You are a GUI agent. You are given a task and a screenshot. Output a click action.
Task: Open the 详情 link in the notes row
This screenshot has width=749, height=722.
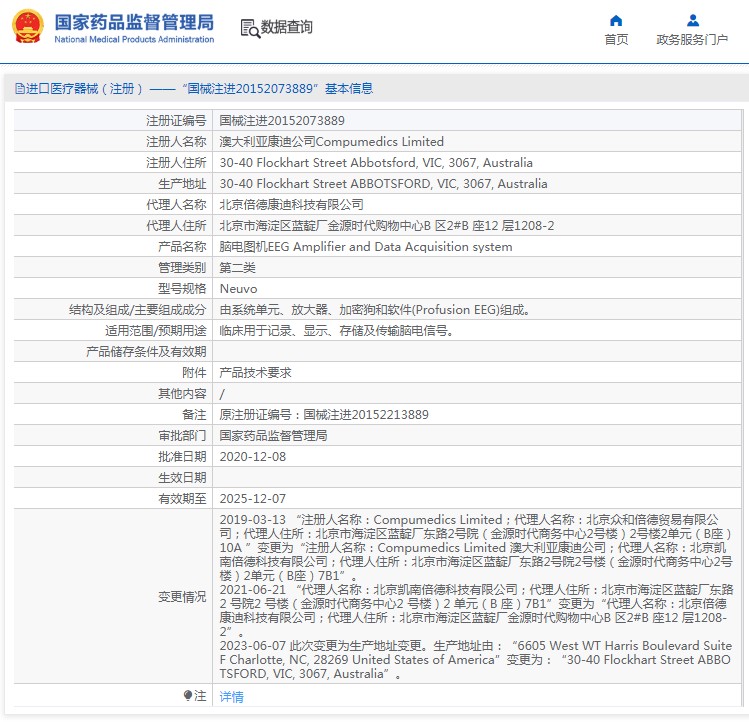(x=231, y=697)
